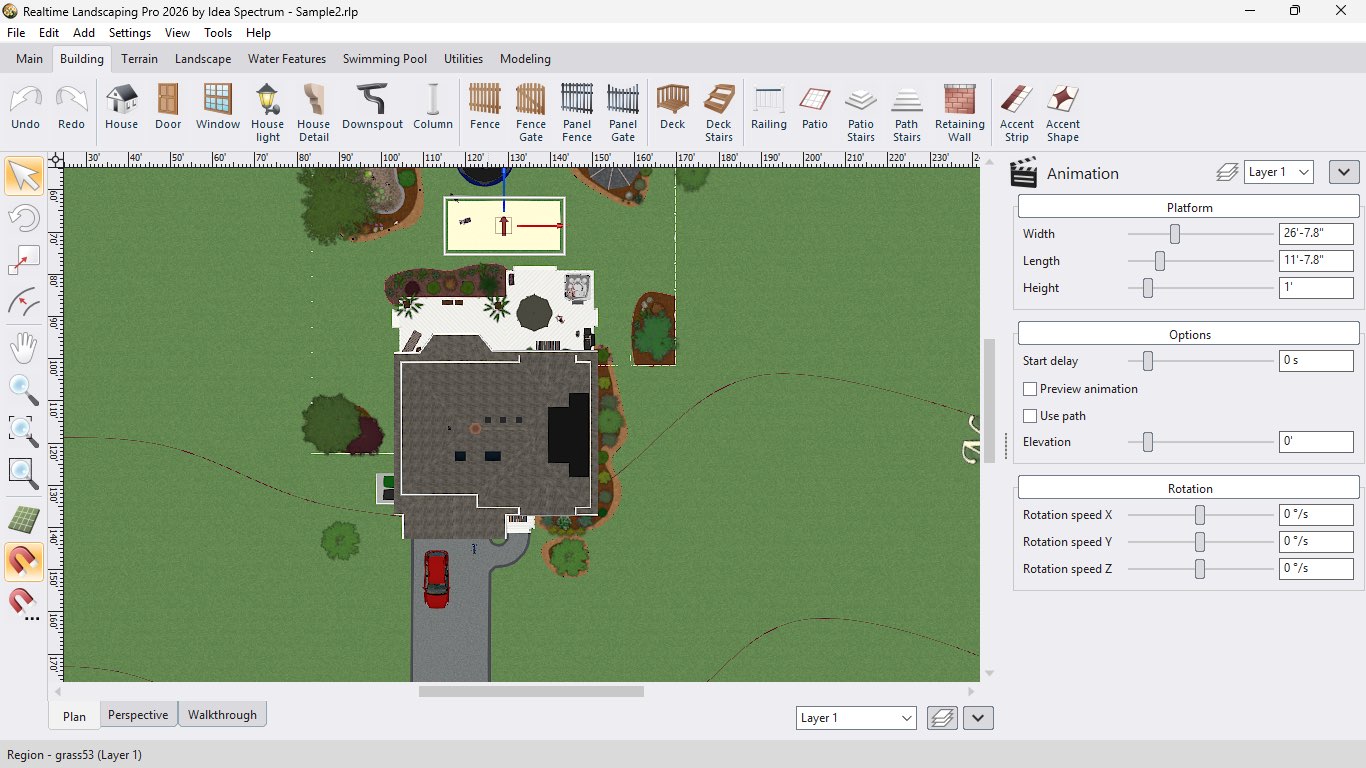Click the Redo button
The width and height of the screenshot is (1366, 768).
[71, 107]
